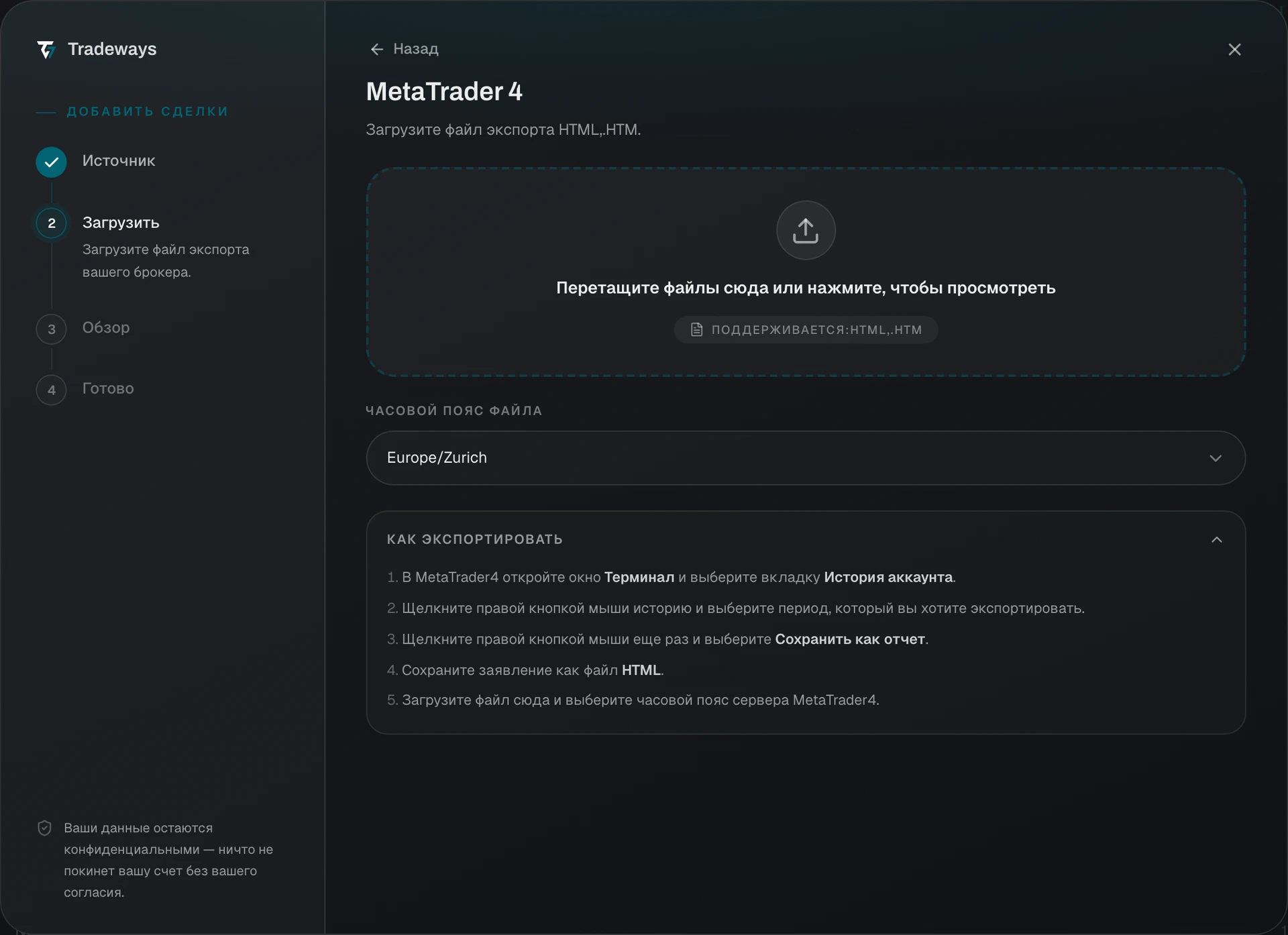Open the Europe/Zurich timezone dropdown

(806, 458)
